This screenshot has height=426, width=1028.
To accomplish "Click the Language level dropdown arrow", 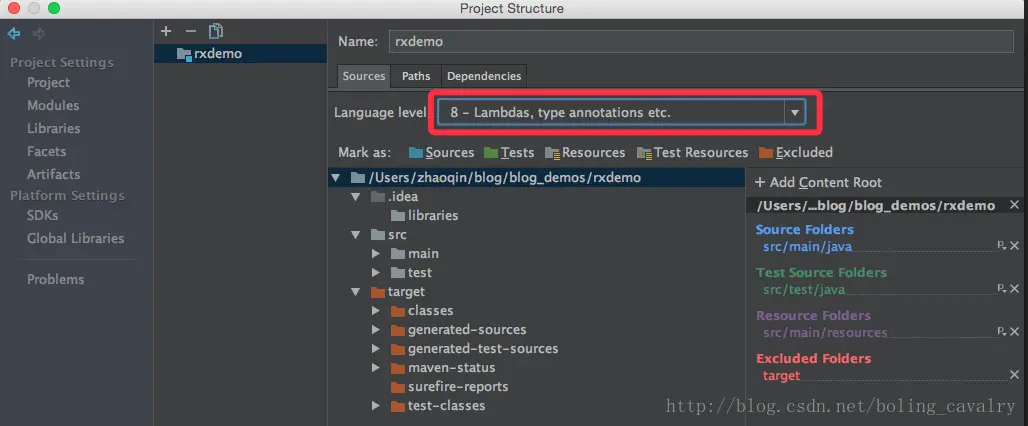I will [795, 113].
